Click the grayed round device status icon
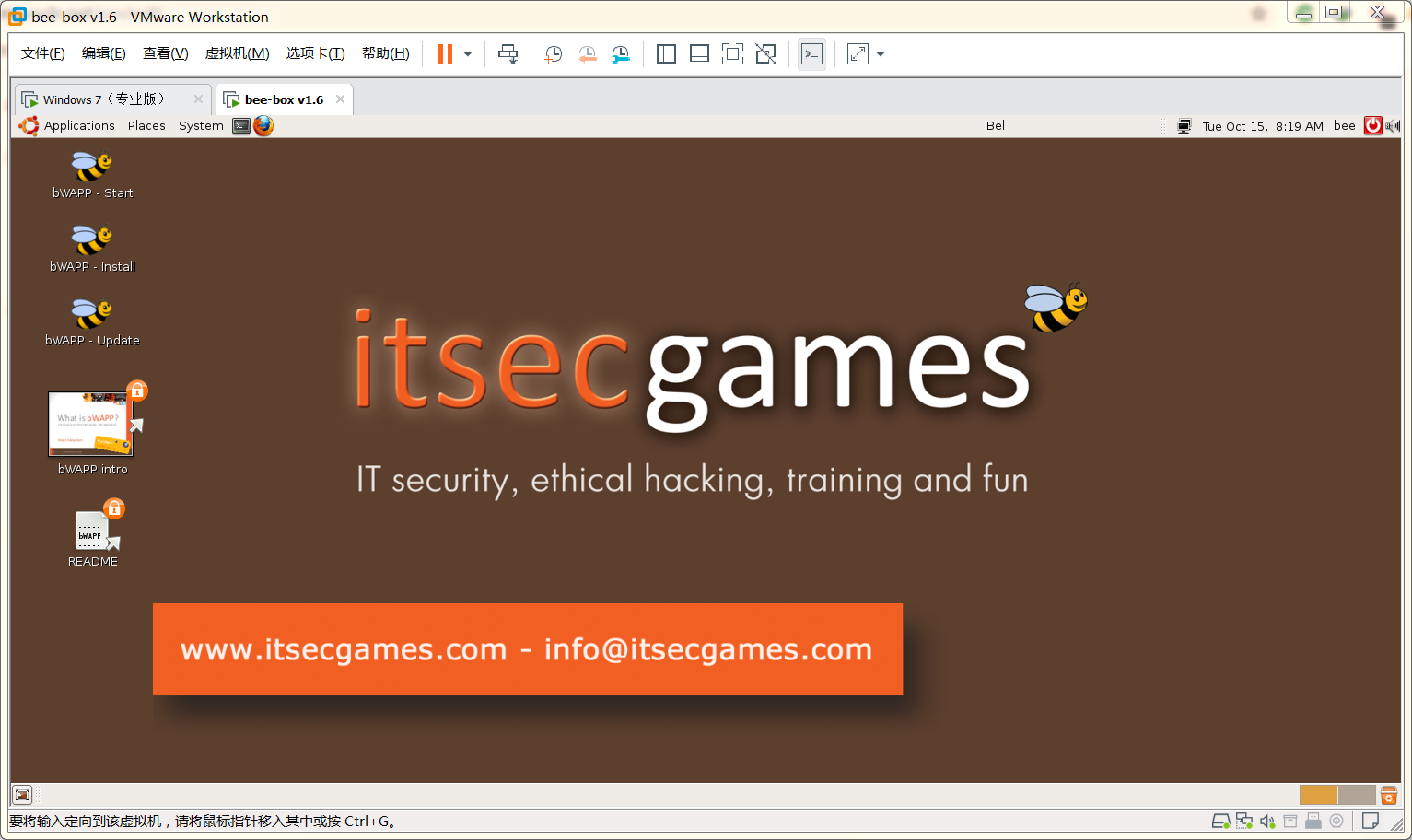Image resolution: width=1412 pixels, height=840 pixels. pos(1336,821)
